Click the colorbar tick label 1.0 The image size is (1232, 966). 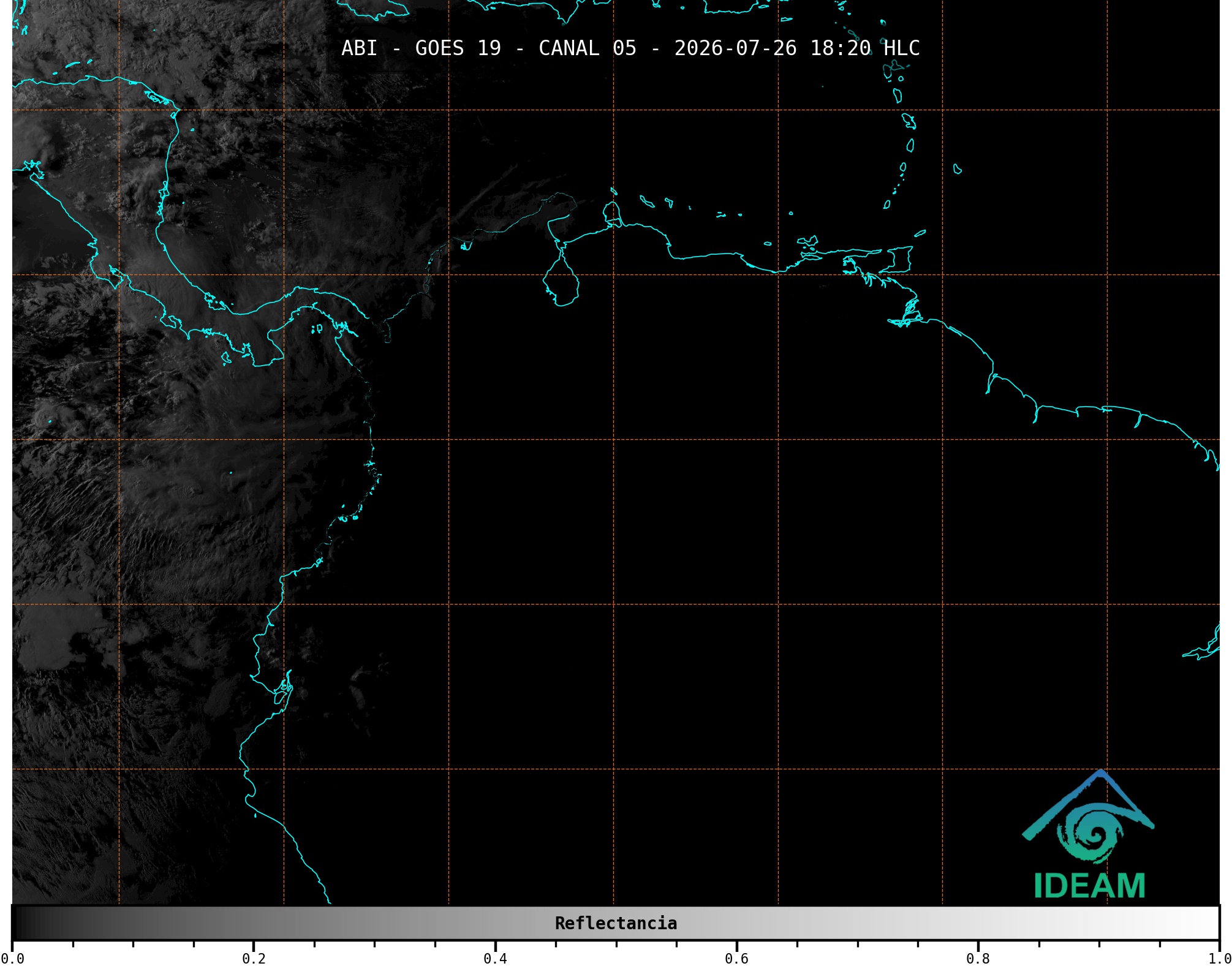(1219, 959)
